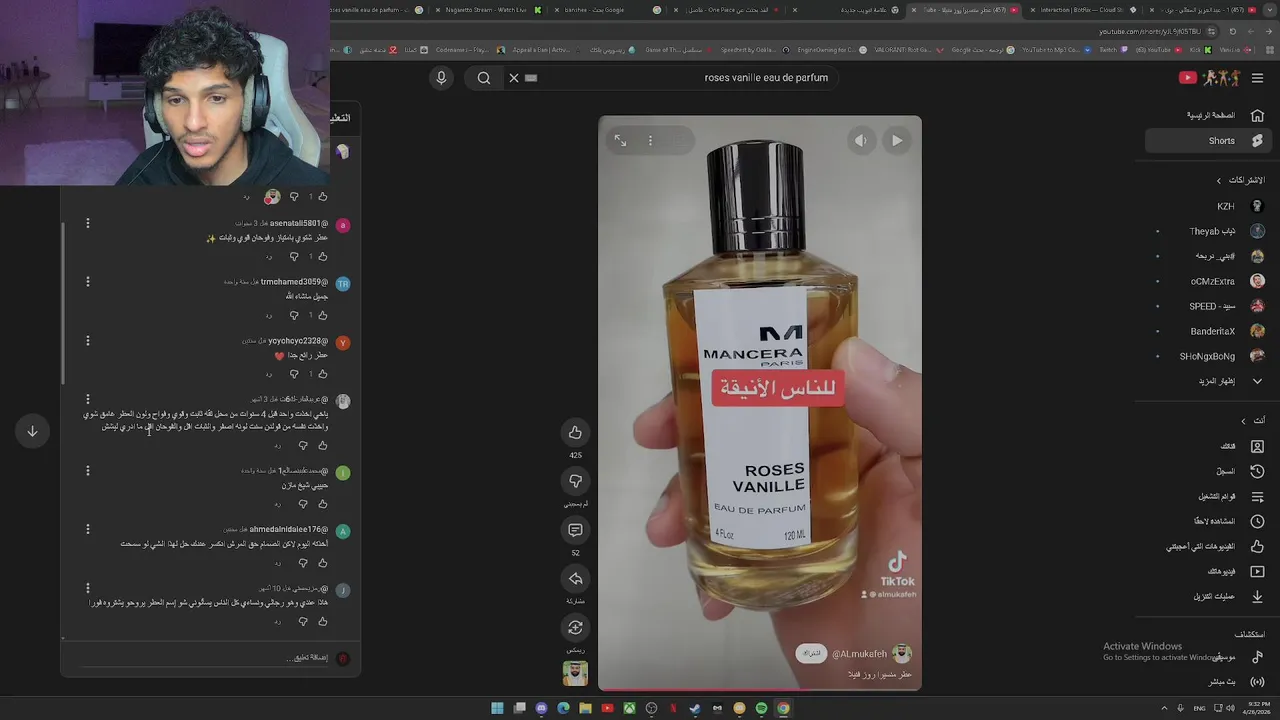Clear the search text with the X
This screenshot has height=720, width=1280.
pos(514,78)
